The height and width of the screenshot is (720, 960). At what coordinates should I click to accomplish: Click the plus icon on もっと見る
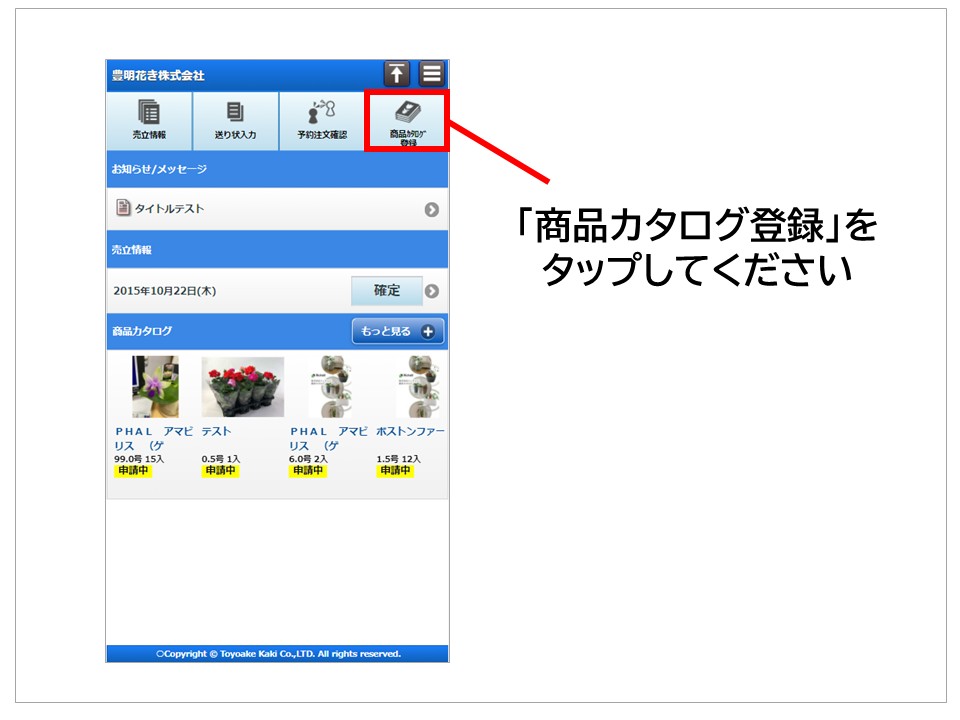coord(428,332)
